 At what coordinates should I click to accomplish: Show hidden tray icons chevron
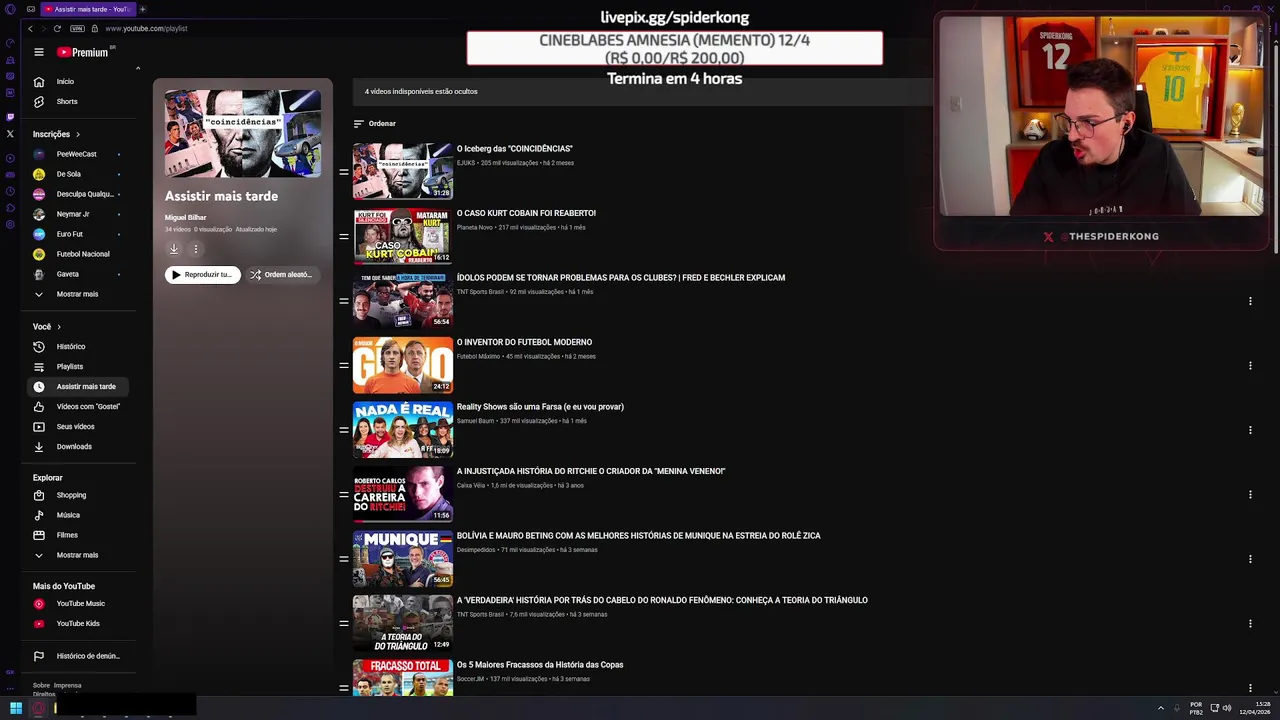tap(1161, 708)
